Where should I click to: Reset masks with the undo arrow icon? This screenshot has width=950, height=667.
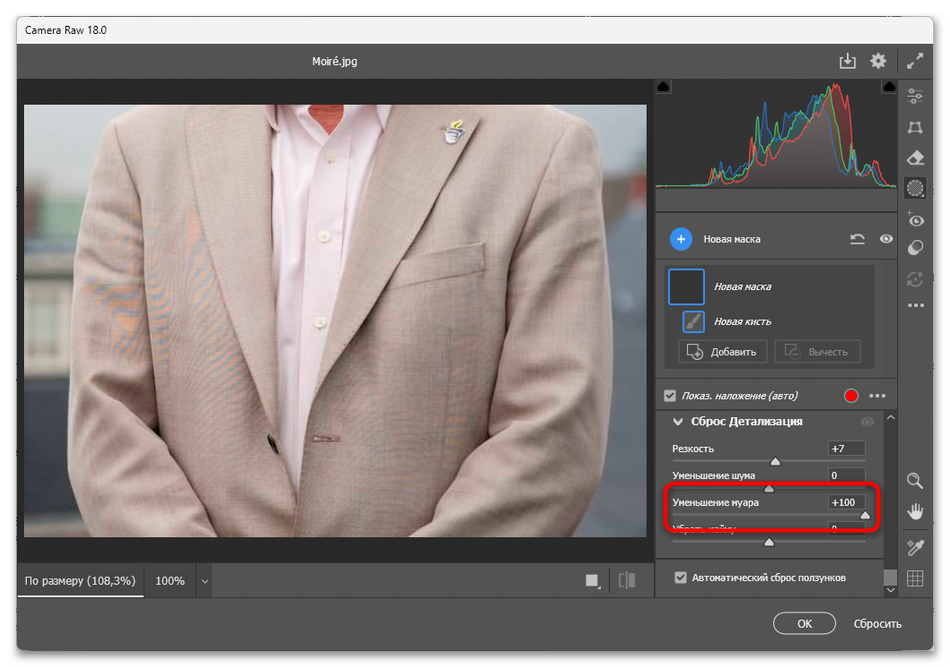857,239
